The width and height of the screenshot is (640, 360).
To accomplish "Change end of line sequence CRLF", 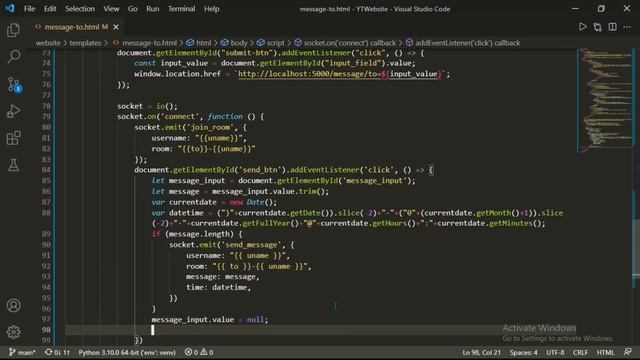I will (x=580, y=352).
